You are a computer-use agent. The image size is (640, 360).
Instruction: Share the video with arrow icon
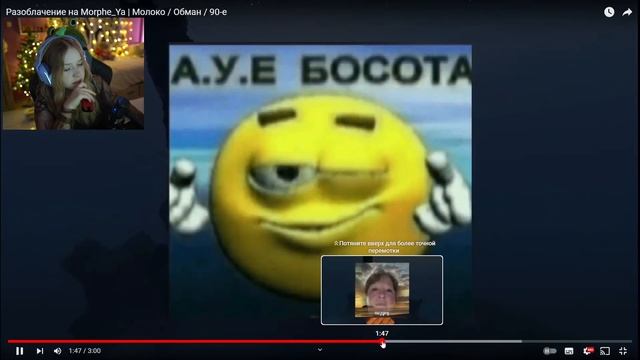pyautogui.click(x=627, y=12)
